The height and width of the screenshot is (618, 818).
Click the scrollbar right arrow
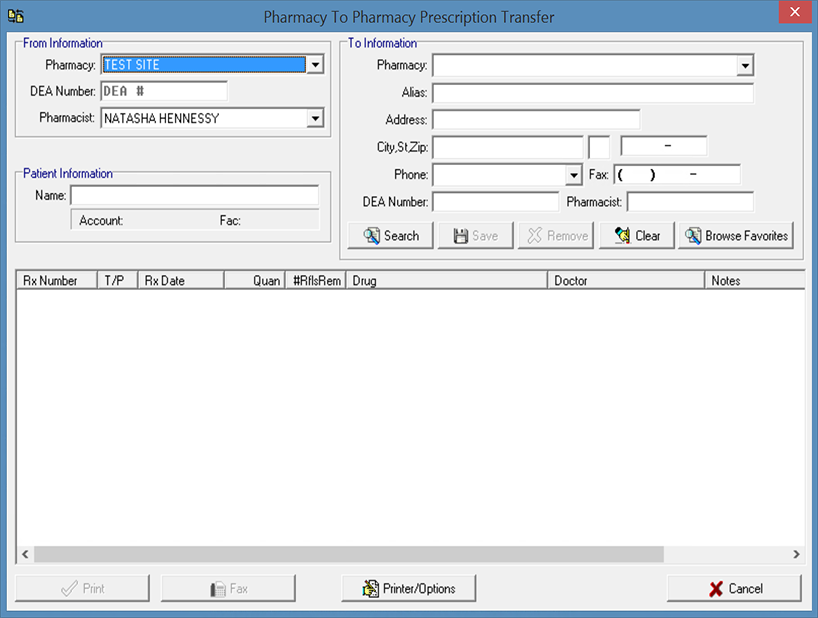tap(796, 554)
